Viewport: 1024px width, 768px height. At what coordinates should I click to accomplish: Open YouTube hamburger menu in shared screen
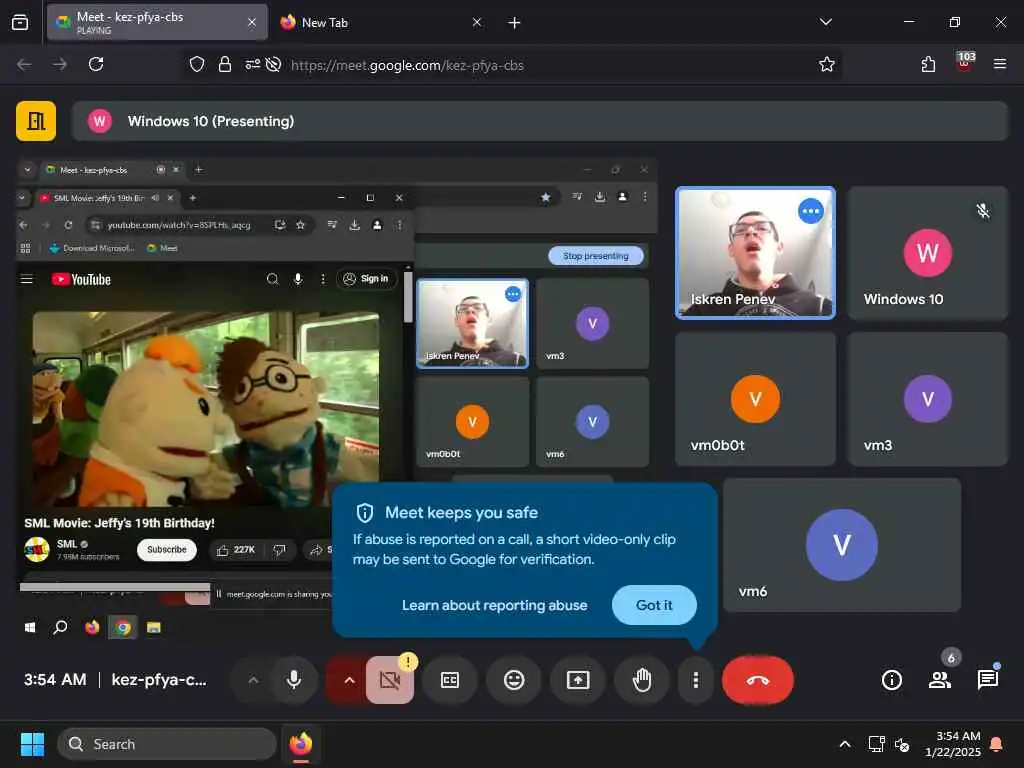click(x=27, y=280)
